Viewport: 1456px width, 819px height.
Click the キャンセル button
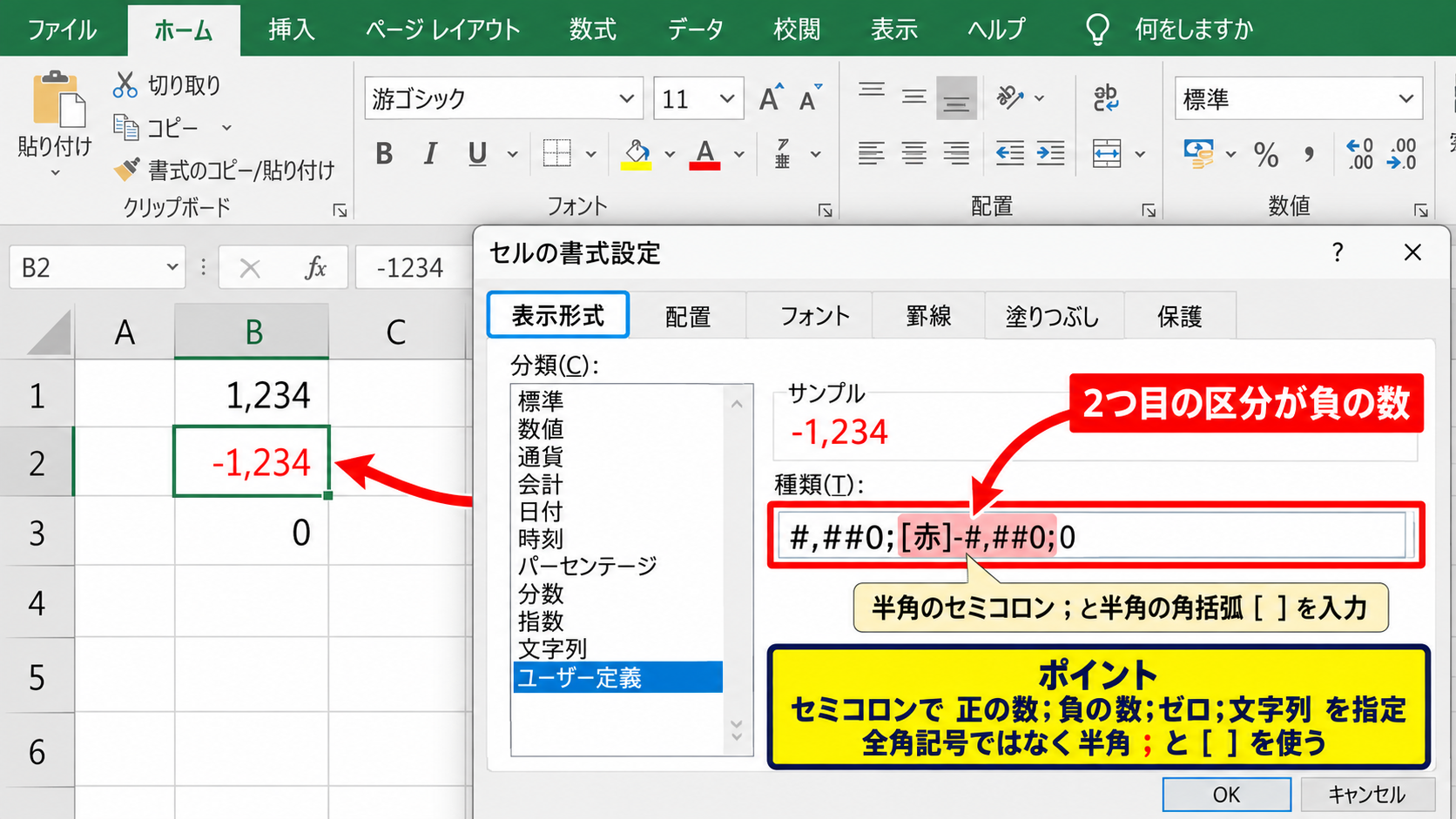coord(1366,794)
